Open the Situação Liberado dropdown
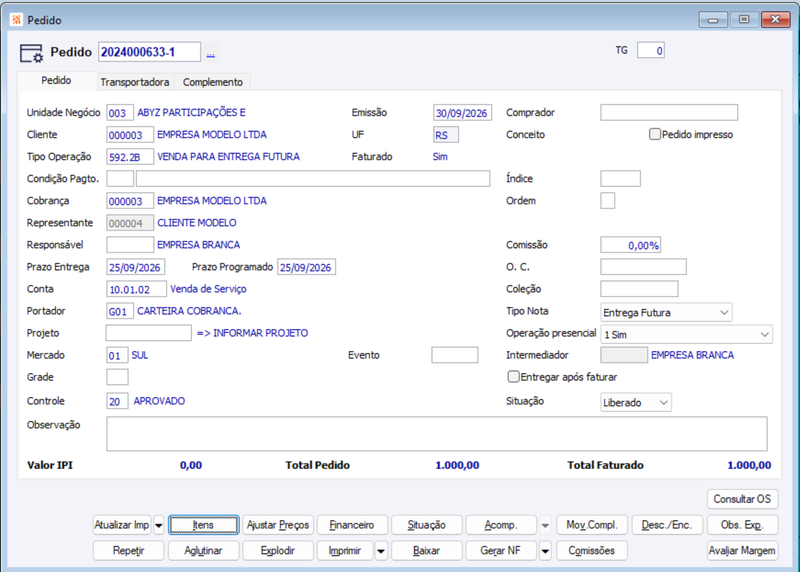 pyautogui.click(x=636, y=402)
